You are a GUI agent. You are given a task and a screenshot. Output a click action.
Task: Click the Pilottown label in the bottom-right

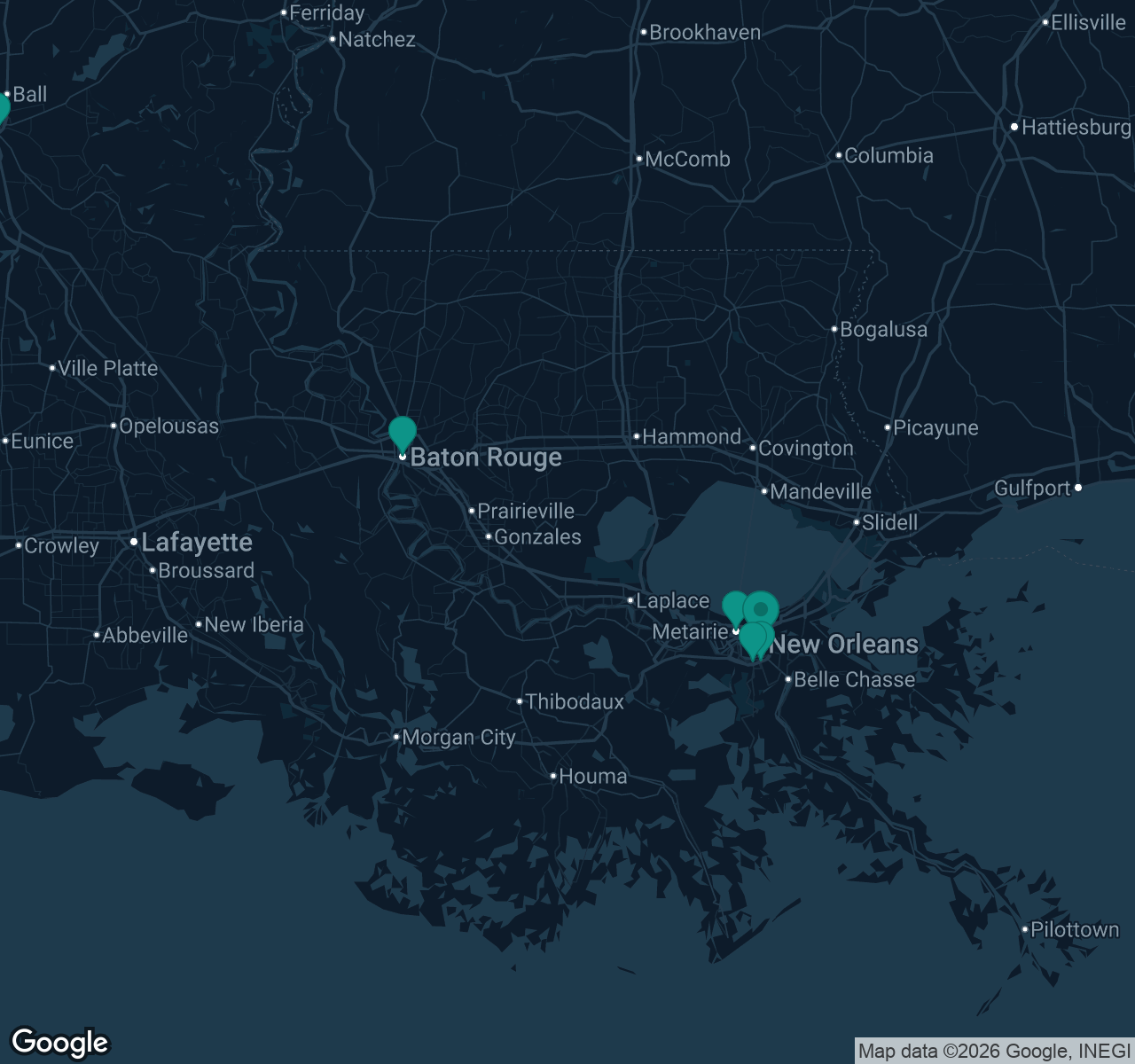[1074, 930]
